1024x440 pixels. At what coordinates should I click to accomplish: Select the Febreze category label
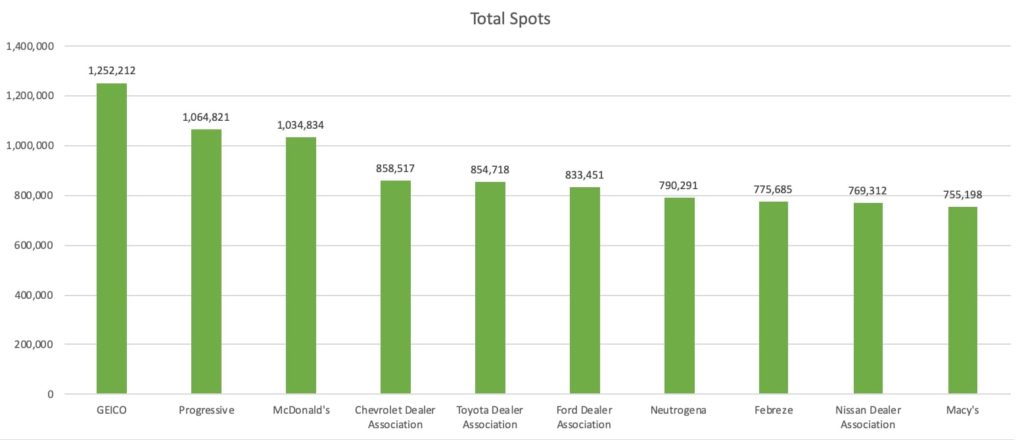pyautogui.click(x=774, y=411)
